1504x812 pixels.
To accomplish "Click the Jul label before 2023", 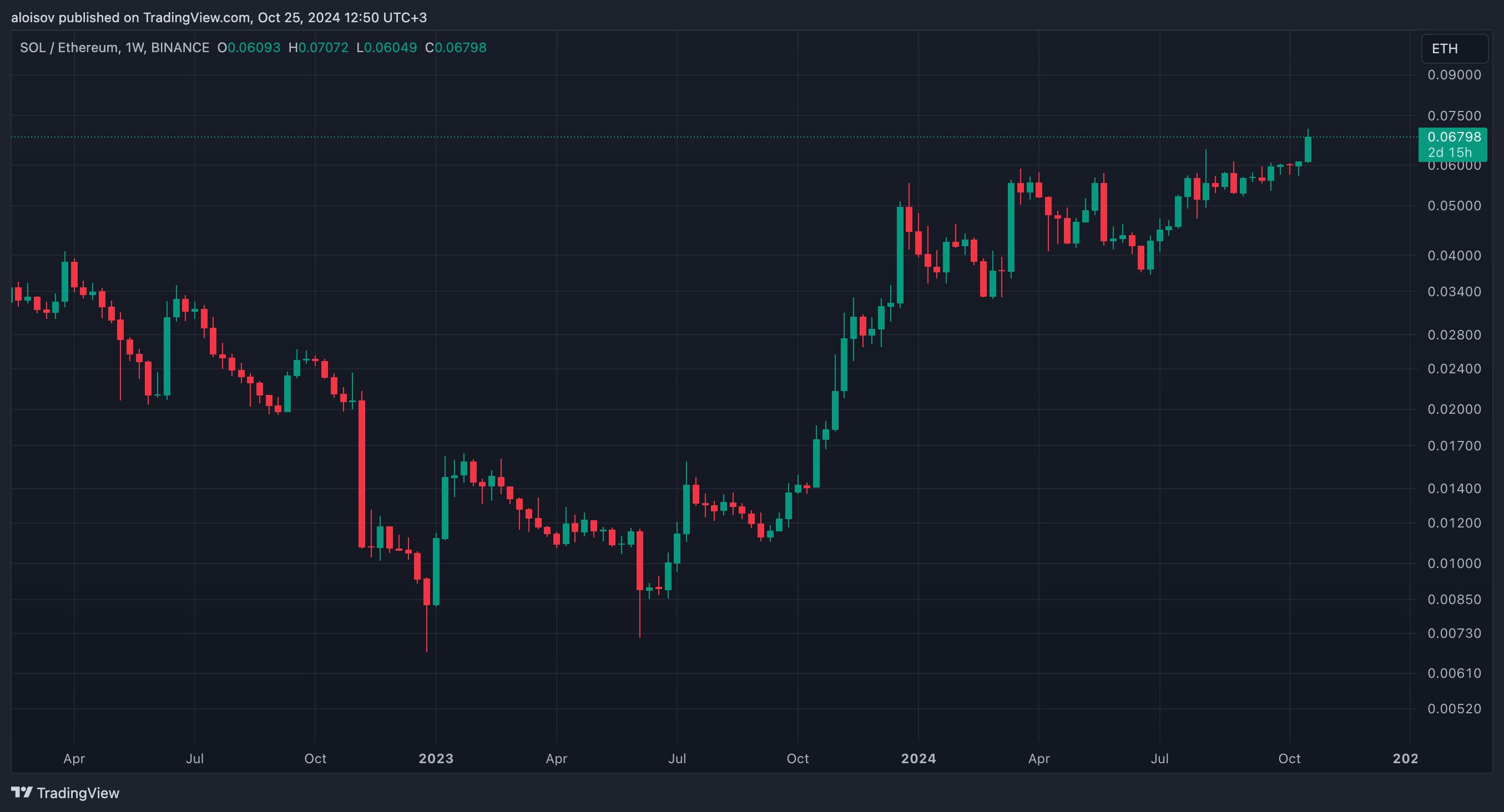I will pyautogui.click(x=194, y=758).
